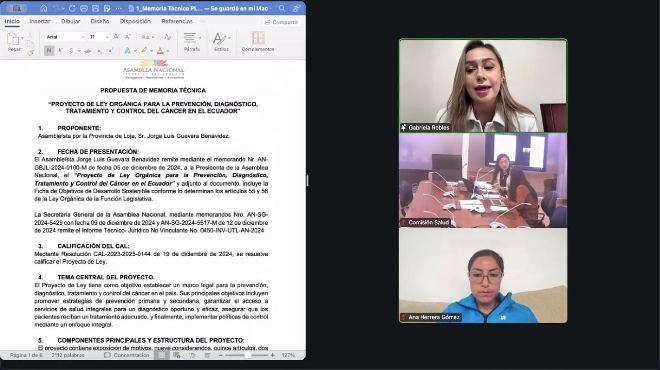Viewport: 660px width, 370px height.
Task: Apply the red font color
Action: [x=160, y=51]
